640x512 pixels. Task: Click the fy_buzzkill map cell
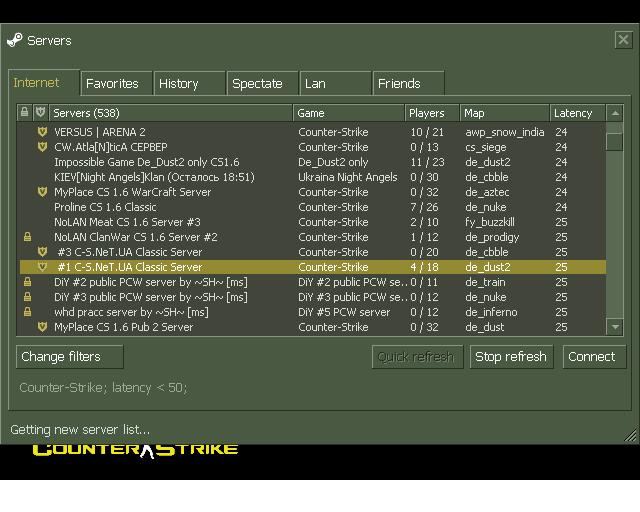coord(490,222)
